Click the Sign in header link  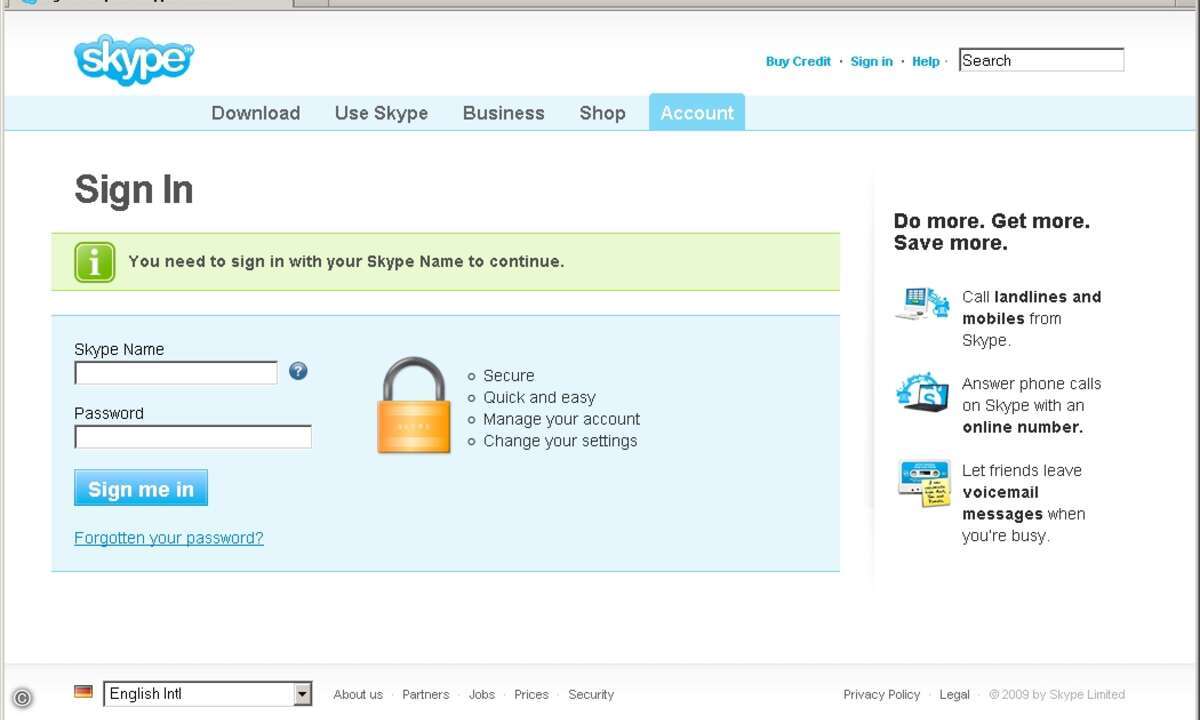[x=872, y=61]
